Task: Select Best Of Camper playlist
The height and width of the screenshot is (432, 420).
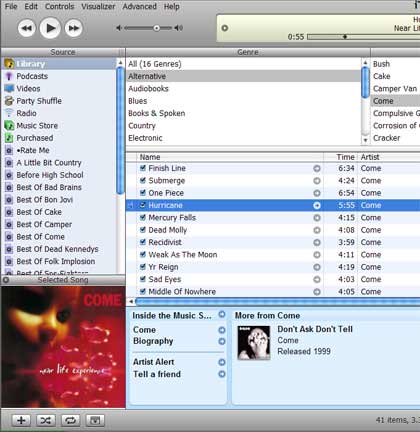Action: point(59,224)
